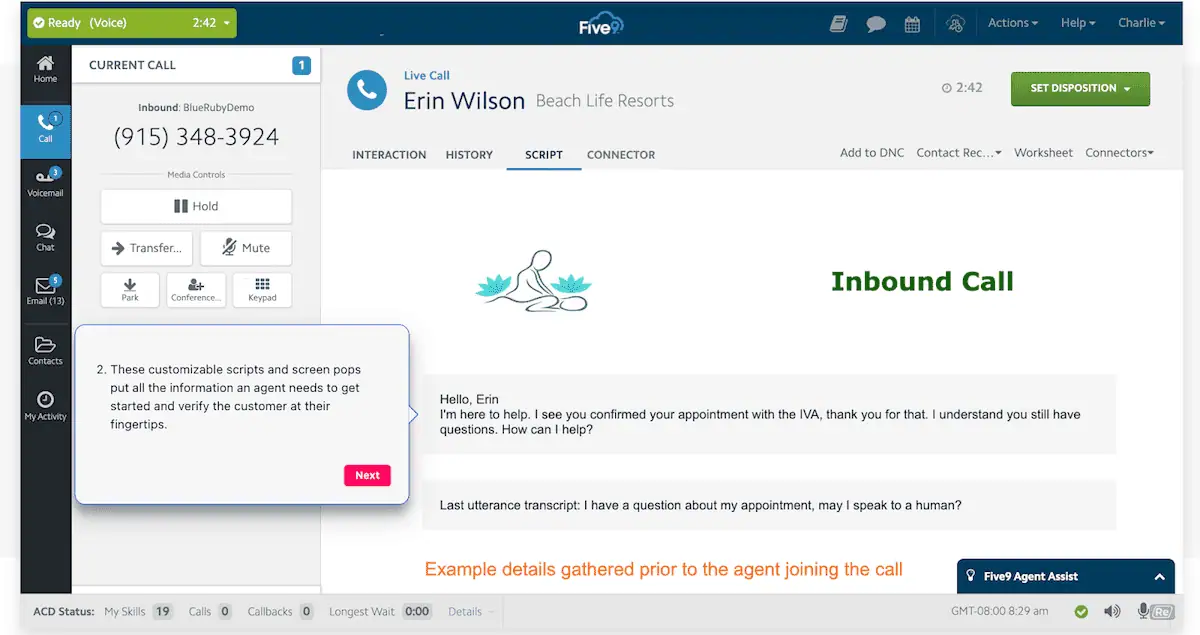Open Email inbox in sidebar
1200x635 pixels.
pyautogui.click(x=45, y=292)
